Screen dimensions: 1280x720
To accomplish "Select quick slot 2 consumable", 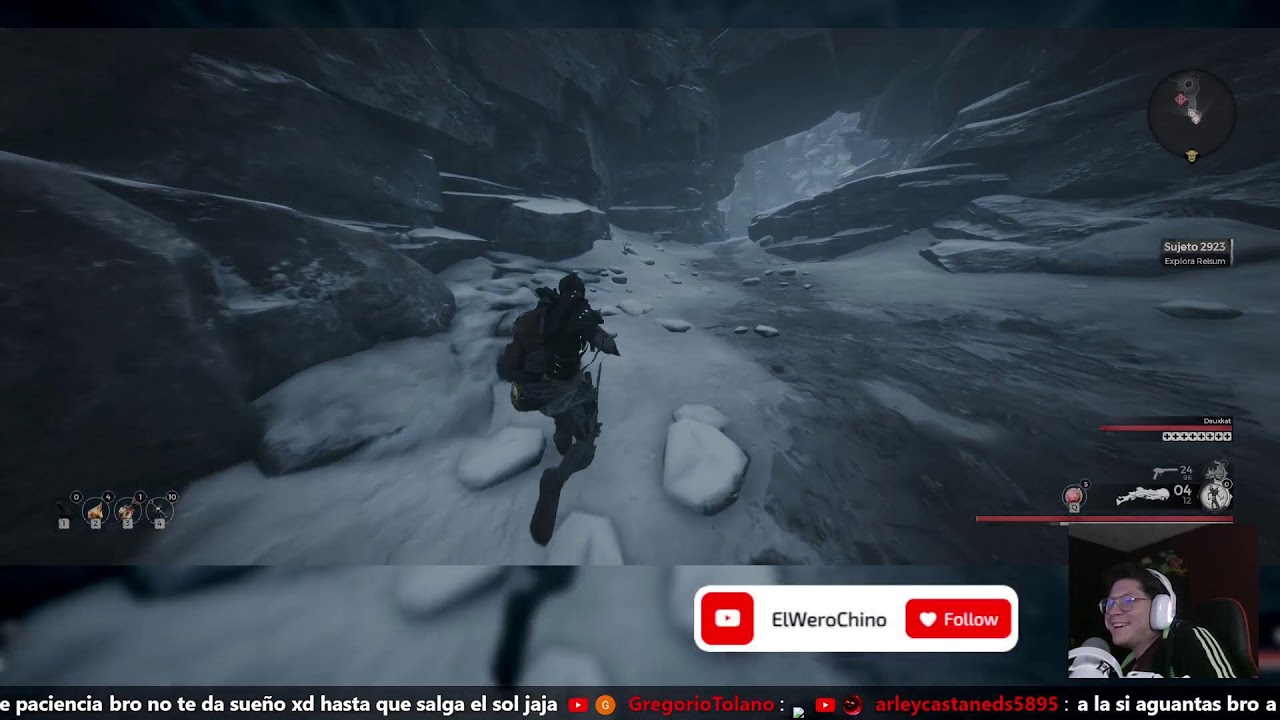I will click(96, 511).
